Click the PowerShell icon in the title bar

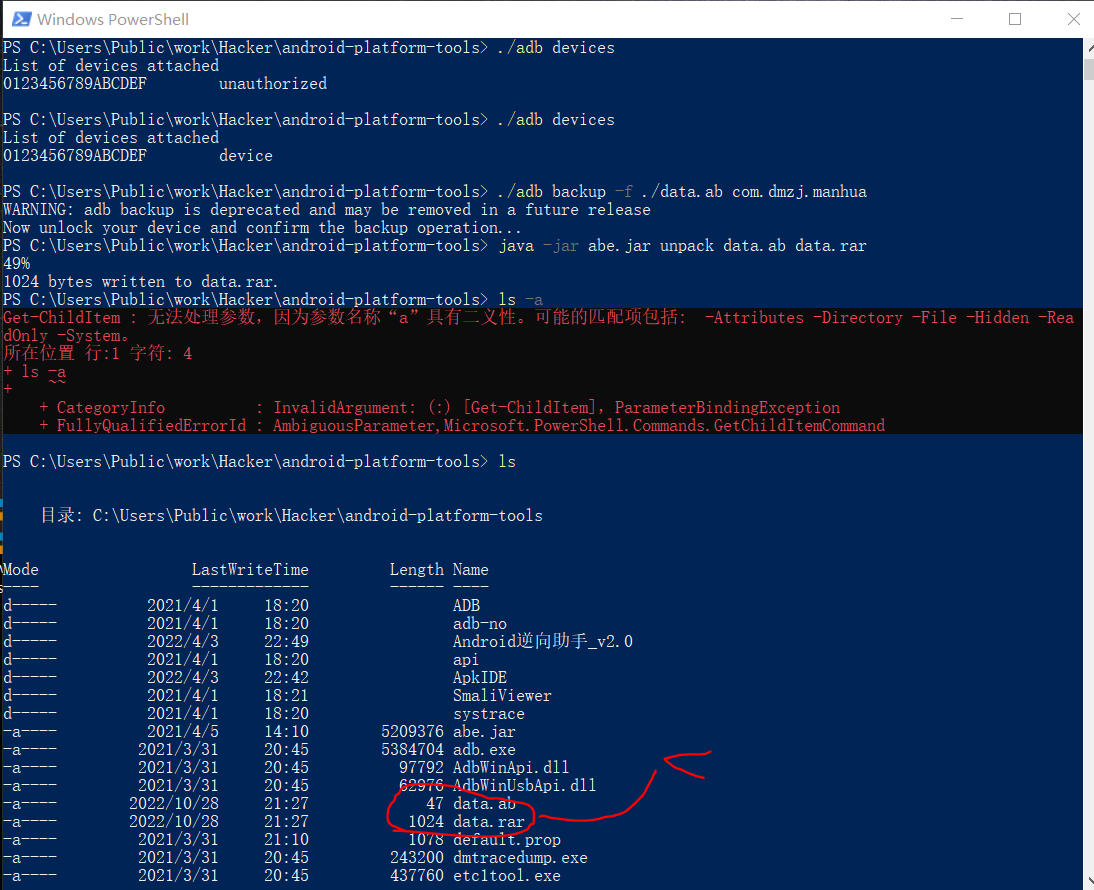tap(18, 19)
